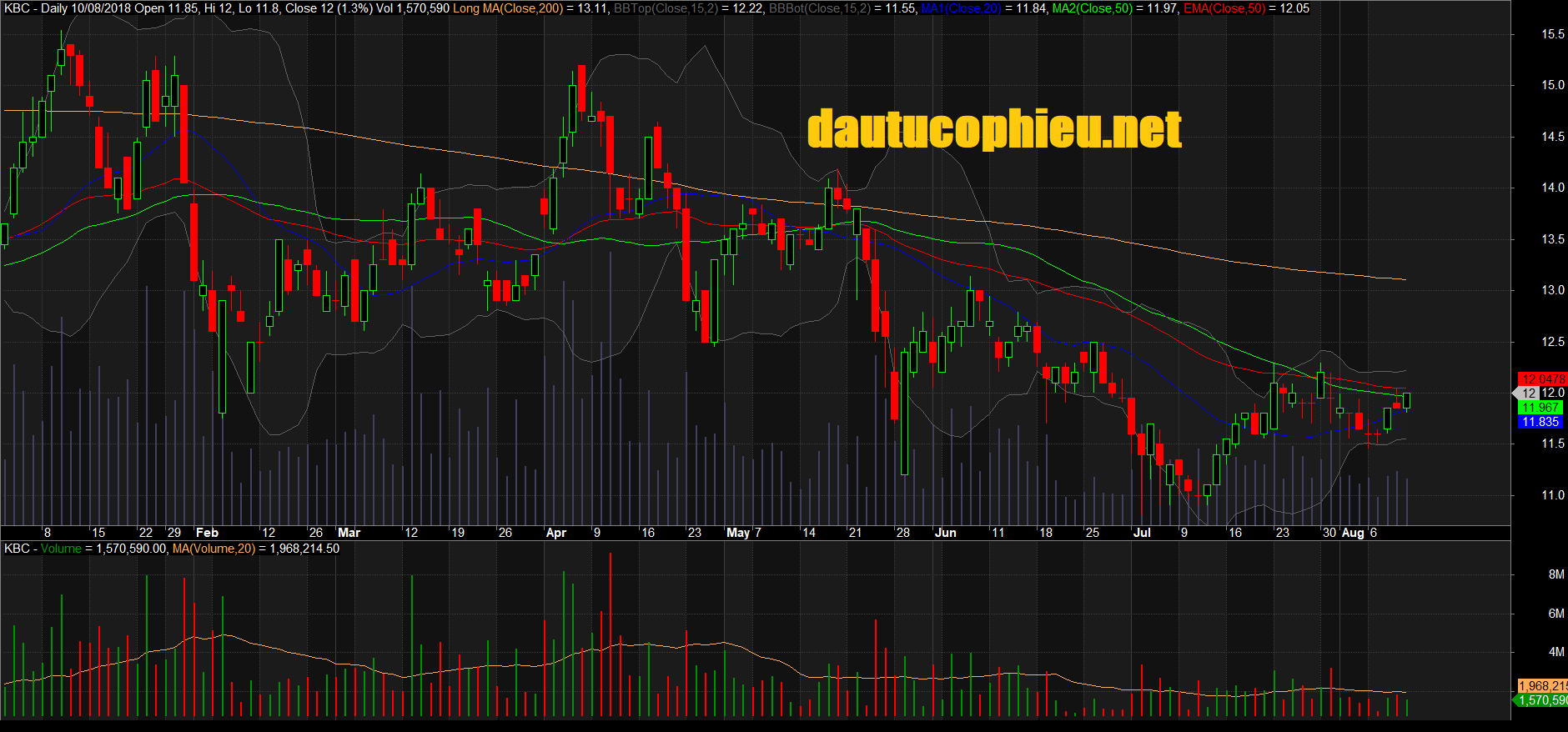Click the orange 1,968,215 volume average tag
Image resolution: width=1568 pixels, height=732 pixels.
pos(1542,686)
